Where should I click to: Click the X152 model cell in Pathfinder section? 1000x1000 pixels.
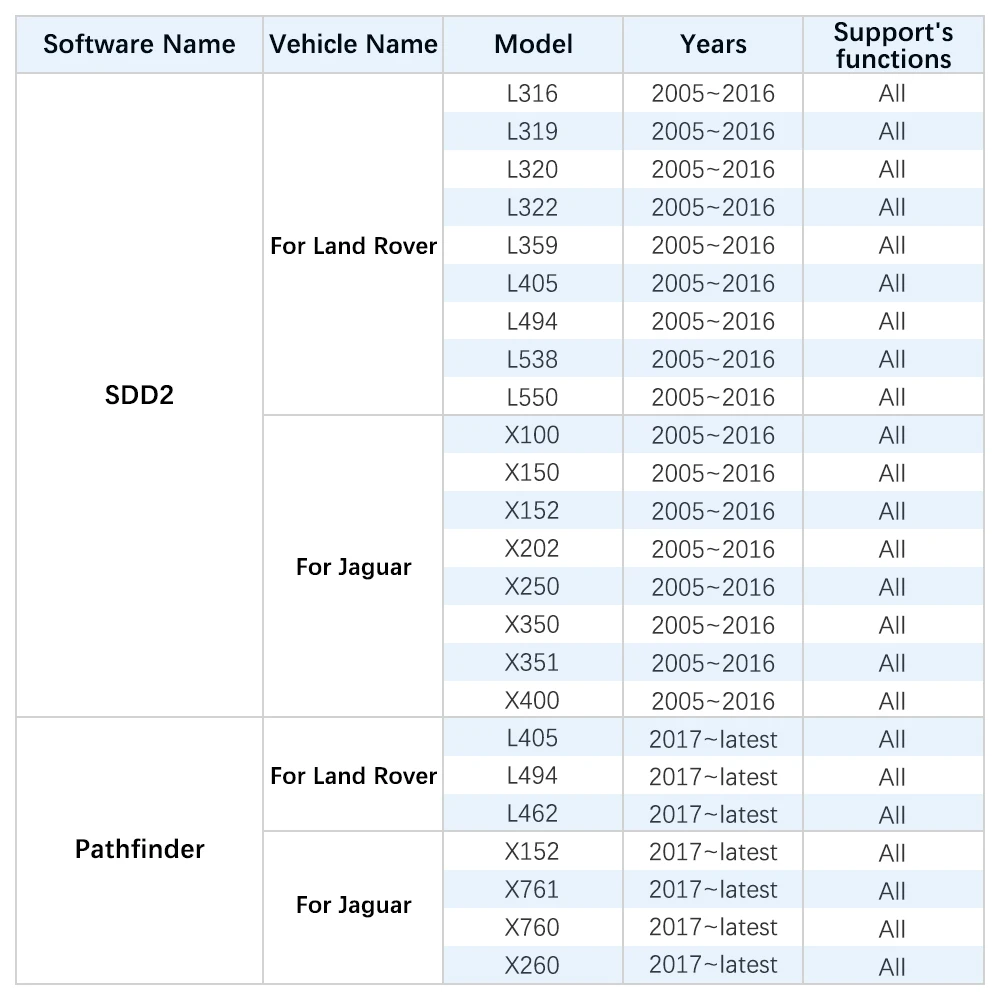click(x=533, y=851)
